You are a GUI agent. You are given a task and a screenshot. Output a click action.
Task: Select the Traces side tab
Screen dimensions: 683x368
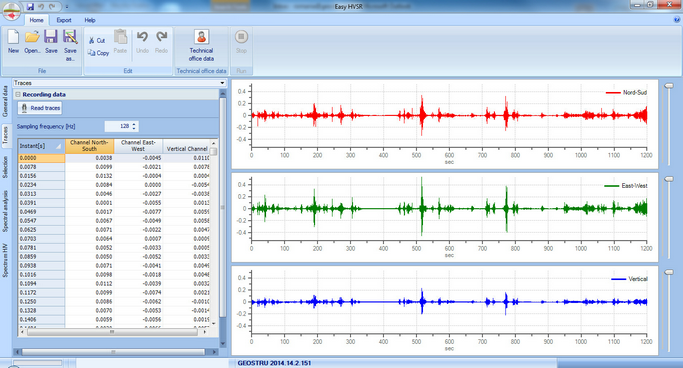[5, 135]
